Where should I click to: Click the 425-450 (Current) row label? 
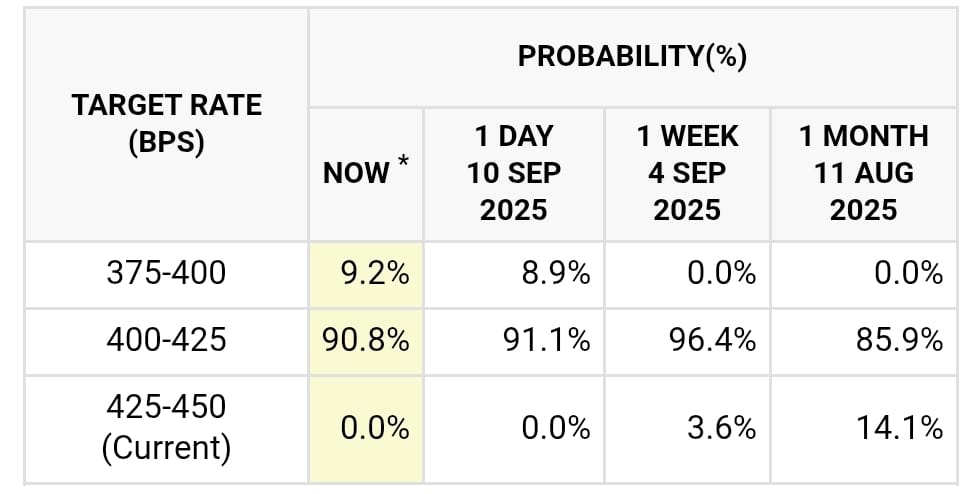point(166,429)
